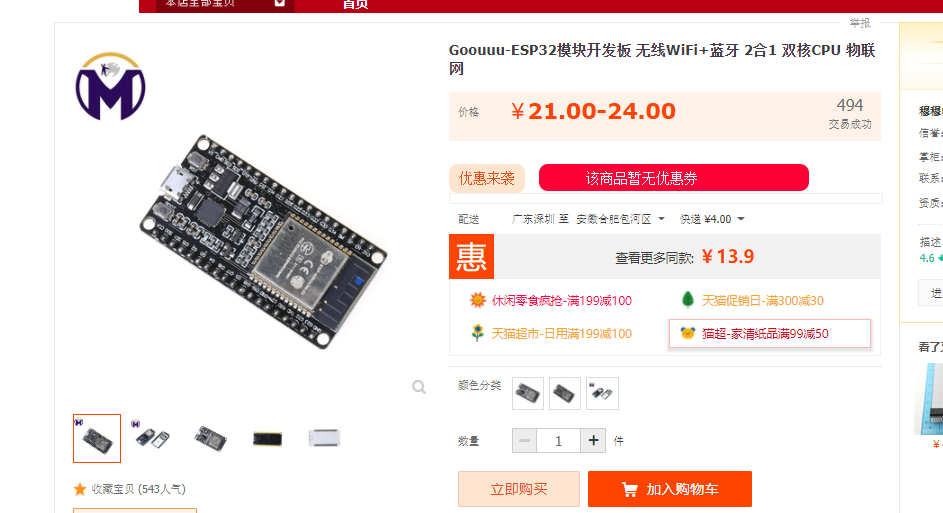
Task: Open the 快递 ¥4.00 shipping dropdown
Action: click(713, 219)
